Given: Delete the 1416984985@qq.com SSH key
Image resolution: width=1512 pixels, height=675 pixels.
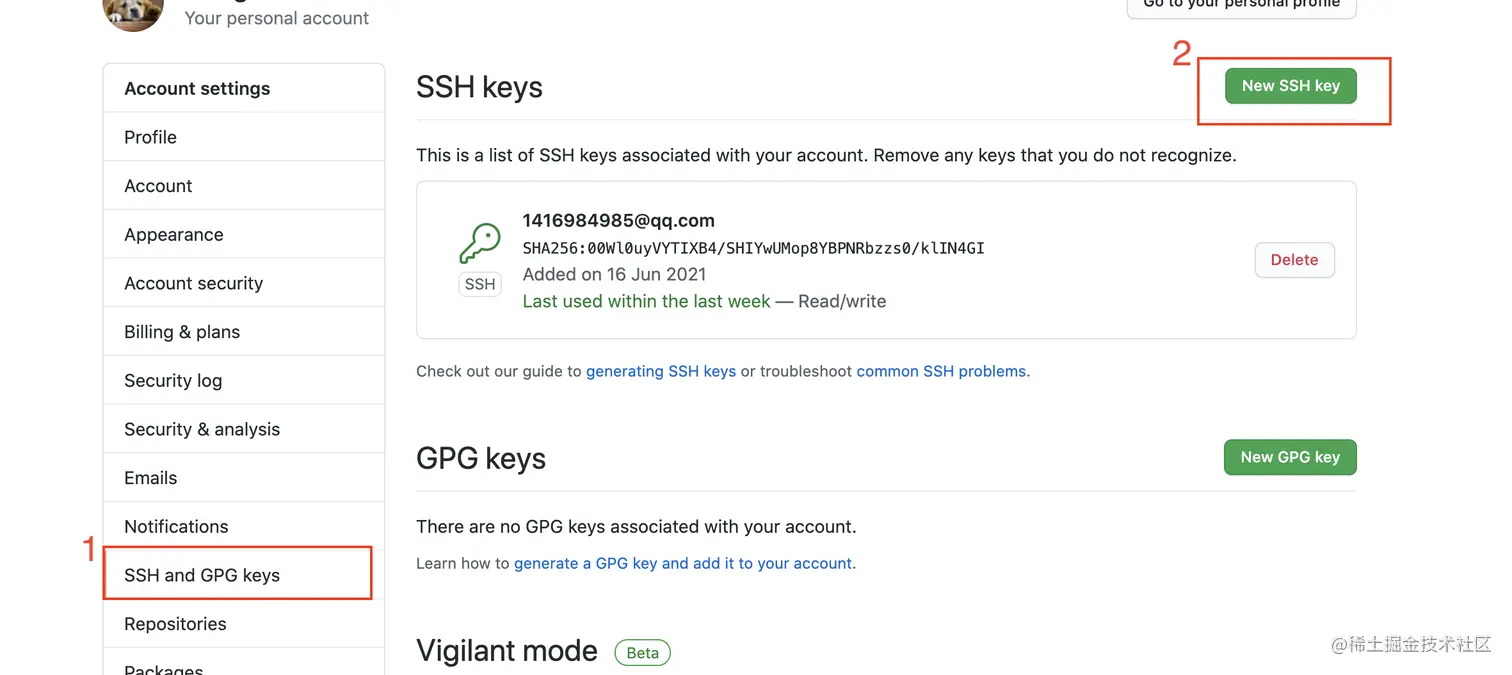Looking at the screenshot, I should click(x=1294, y=260).
